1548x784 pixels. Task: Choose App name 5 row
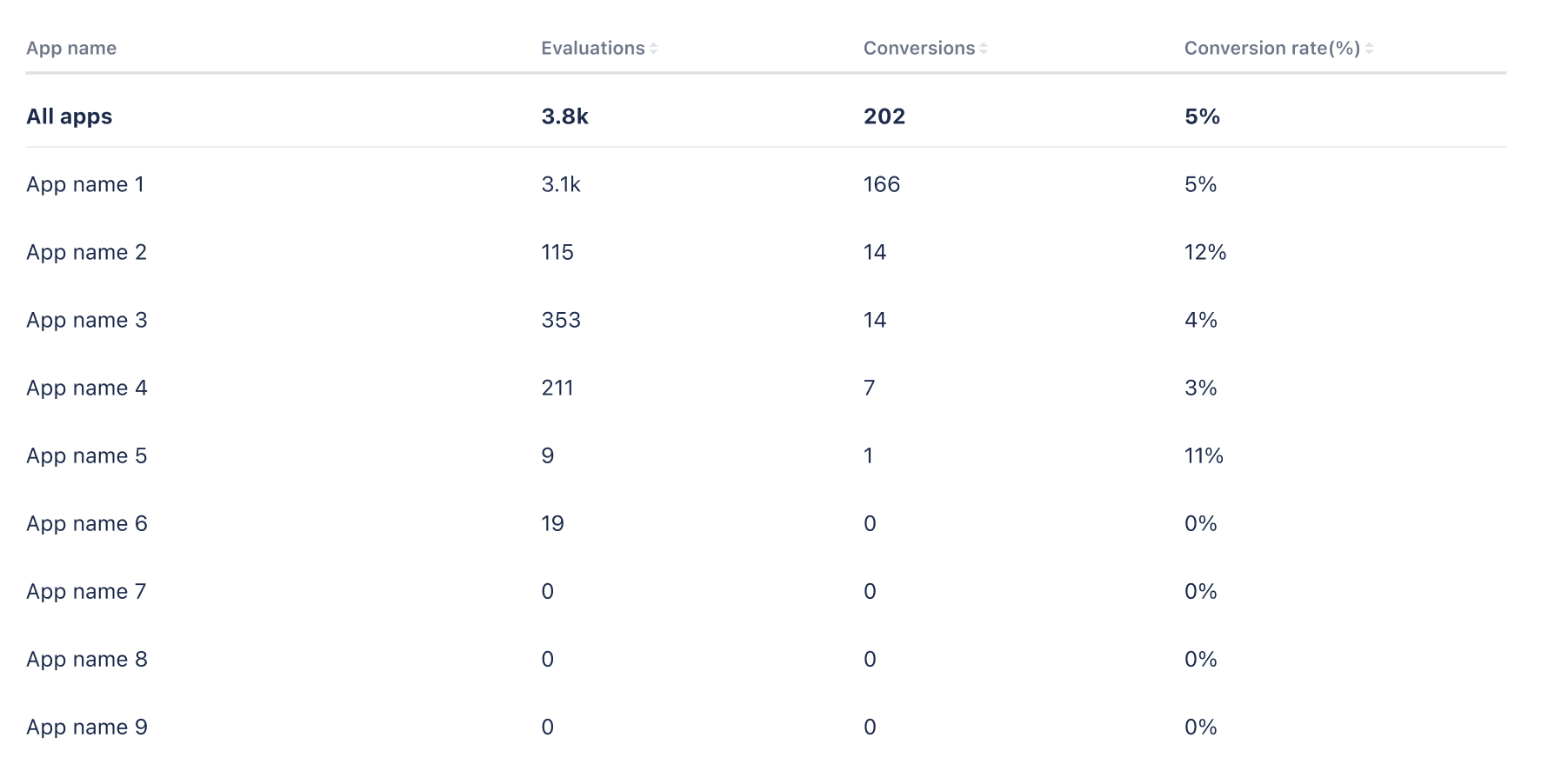tap(87, 455)
